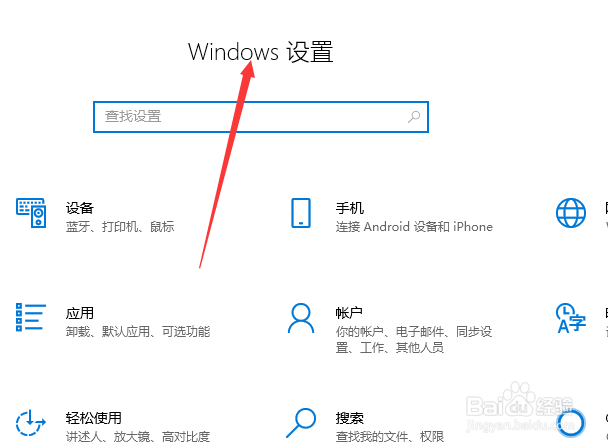This screenshot has height=447, width=608.
Task: Select the 搜索 heading text
Action: (350, 418)
